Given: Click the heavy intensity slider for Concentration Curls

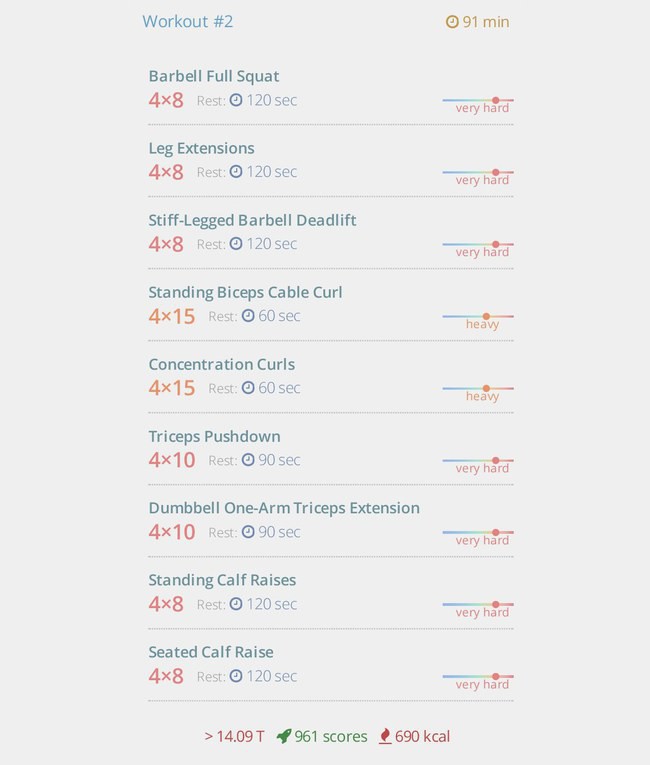Looking at the screenshot, I should point(478,388).
